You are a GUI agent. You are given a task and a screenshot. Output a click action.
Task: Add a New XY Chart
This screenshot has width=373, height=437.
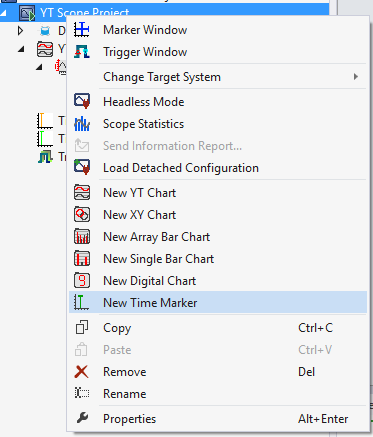point(218,214)
